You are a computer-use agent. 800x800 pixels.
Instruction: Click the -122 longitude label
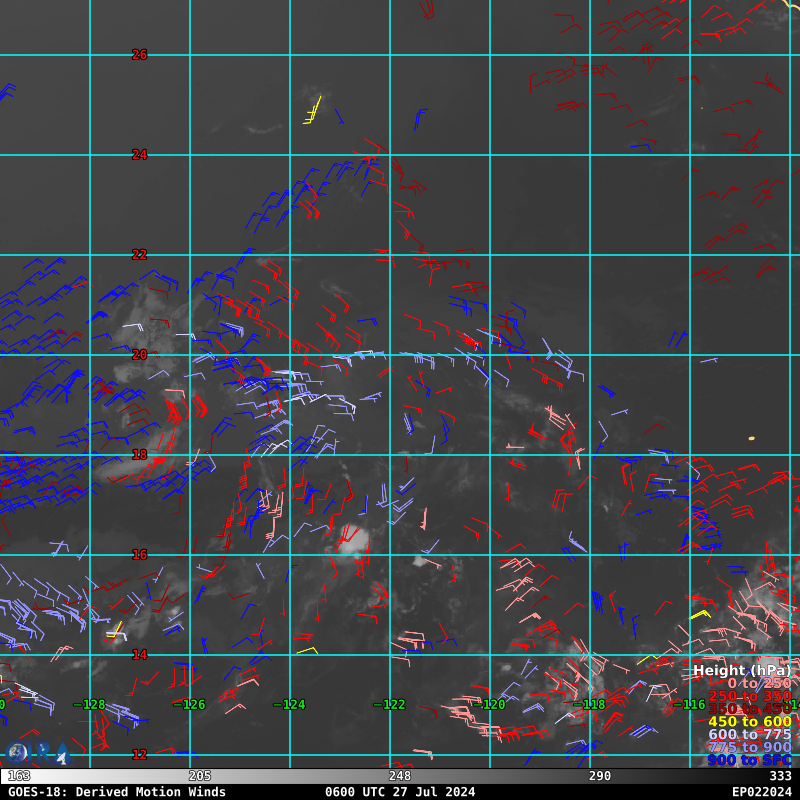click(390, 705)
